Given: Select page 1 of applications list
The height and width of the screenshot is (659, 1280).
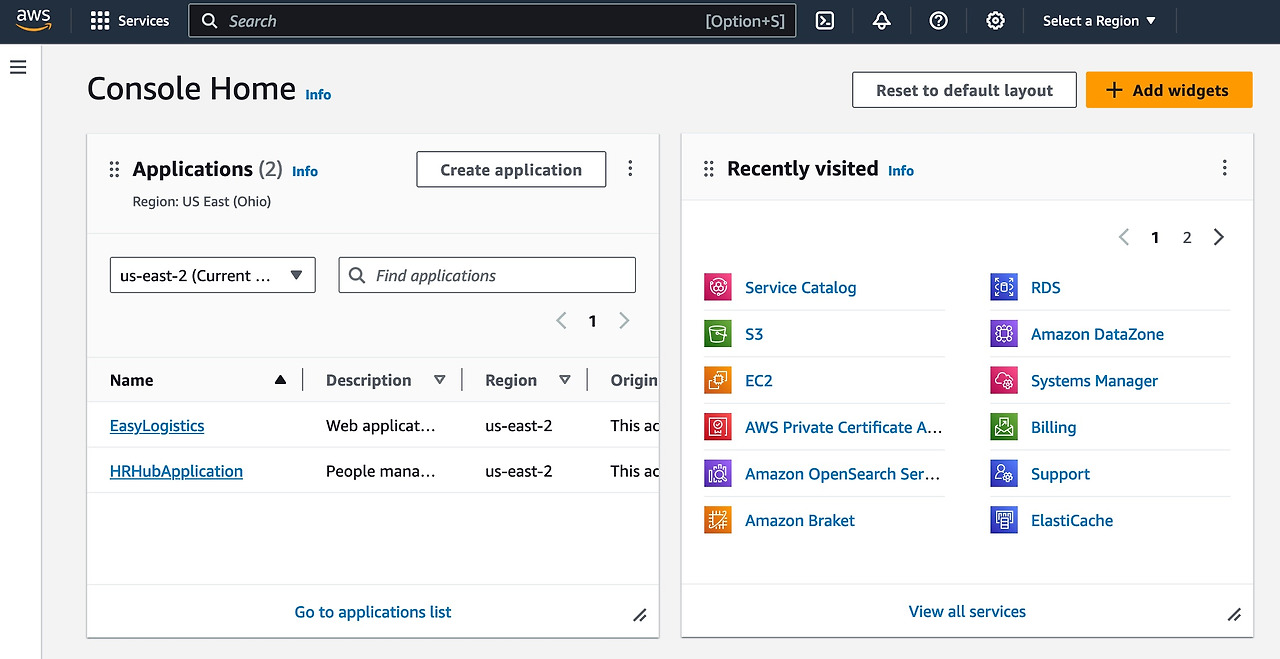Looking at the screenshot, I should [x=592, y=321].
